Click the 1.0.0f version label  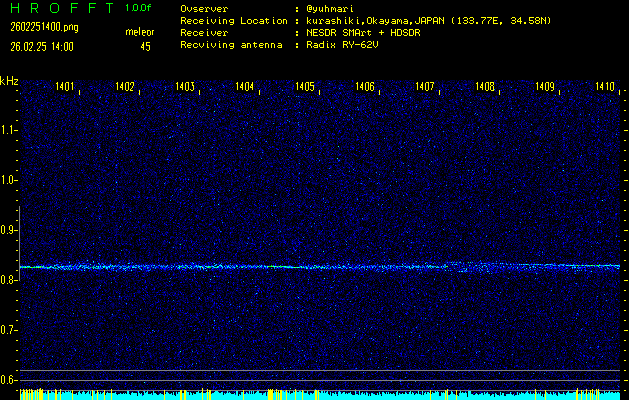tap(139, 8)
